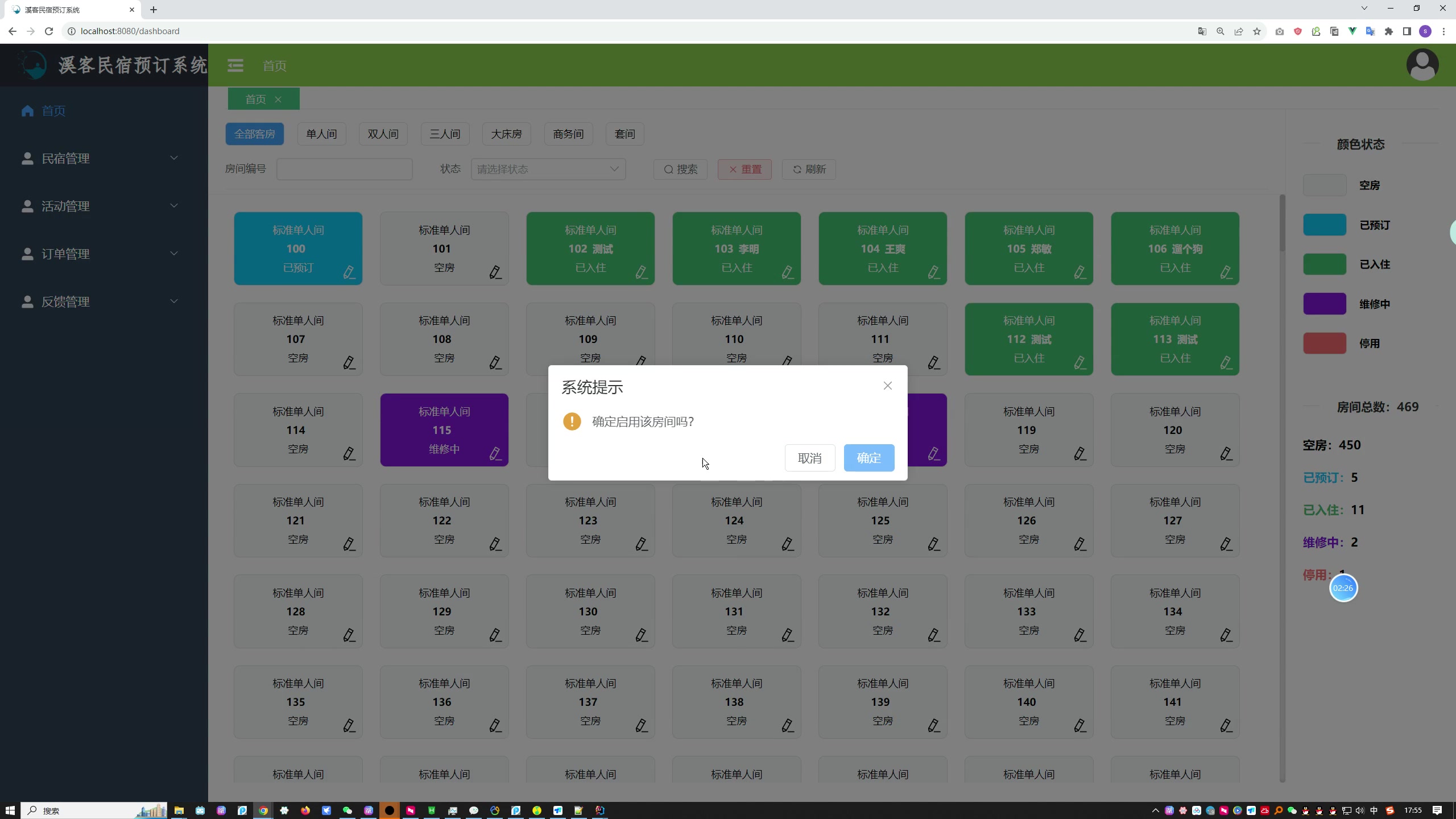
Task: Open the user avatar menu
Action: [1422, 65]
